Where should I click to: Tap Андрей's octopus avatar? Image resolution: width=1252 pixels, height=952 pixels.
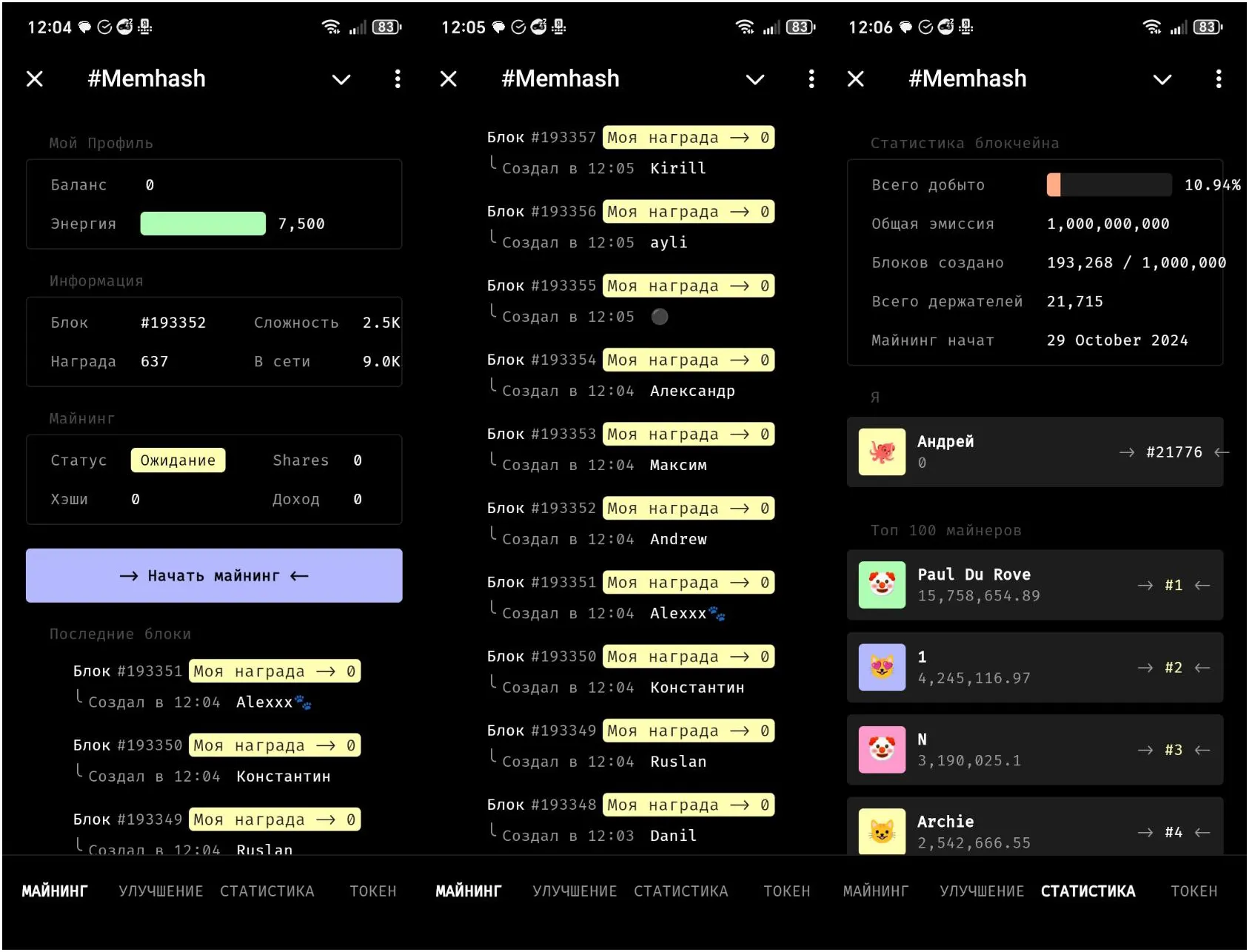click(881, 452)
